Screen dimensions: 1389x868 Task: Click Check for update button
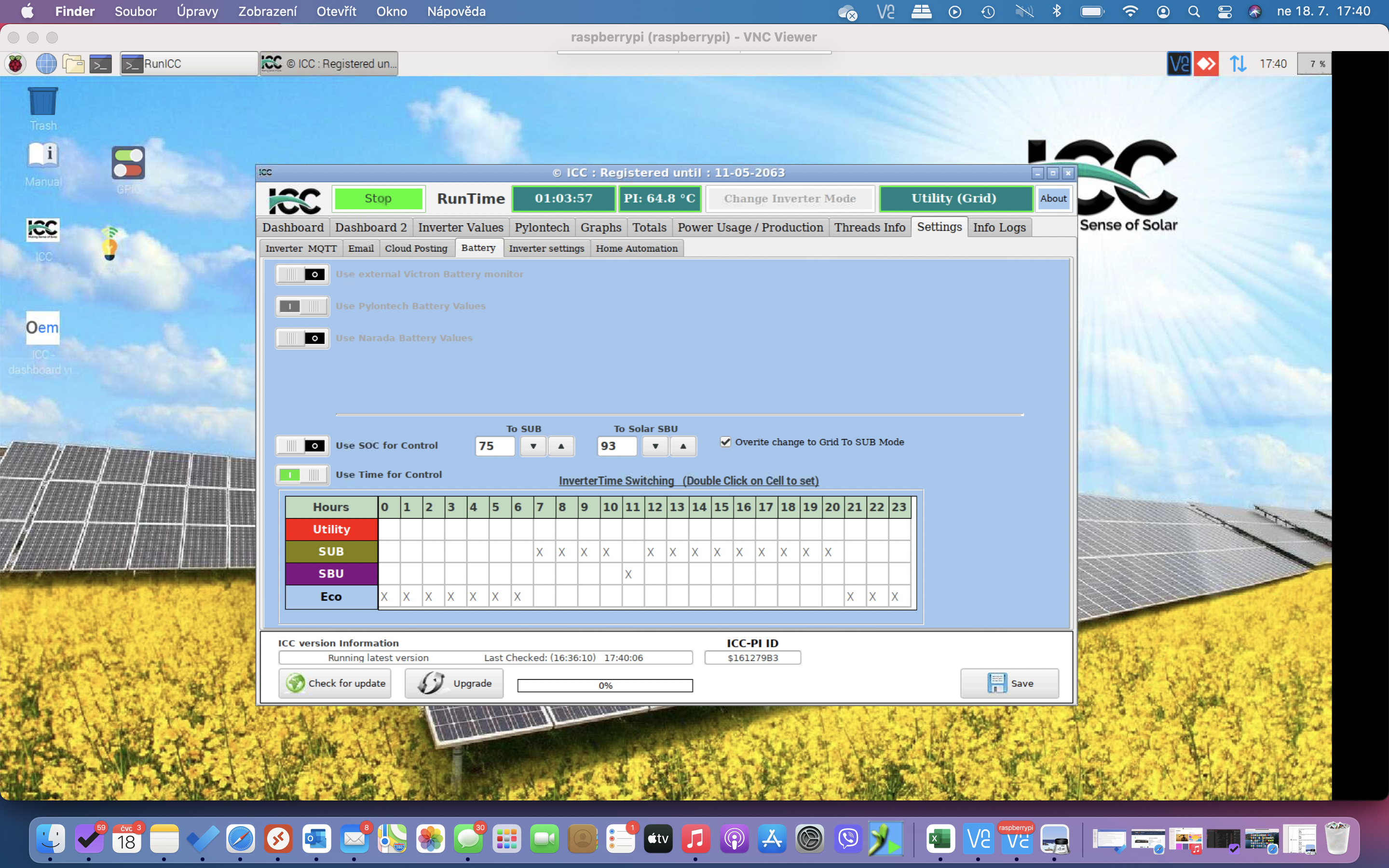[x=335, y=683]
